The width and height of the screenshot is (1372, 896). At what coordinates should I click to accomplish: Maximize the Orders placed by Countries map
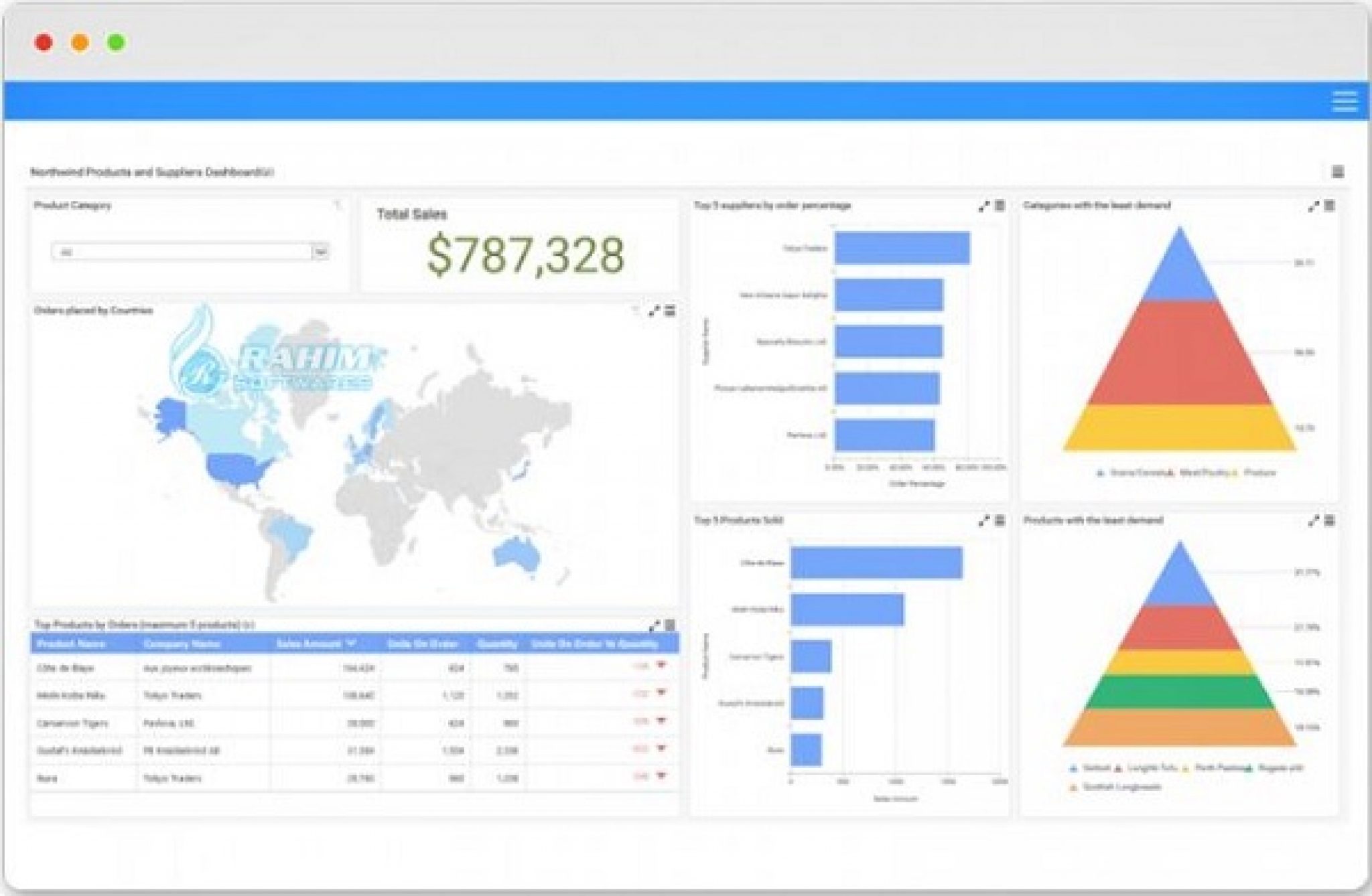point(655,311)
